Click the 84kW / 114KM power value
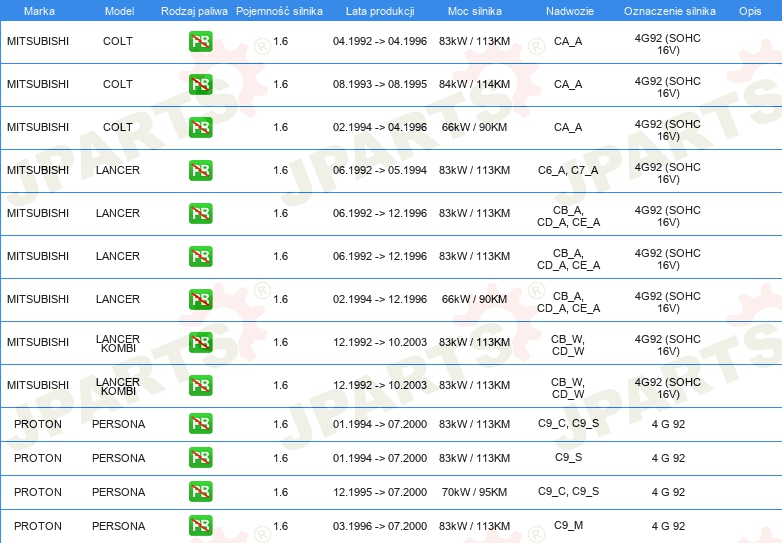 (474, 84)
